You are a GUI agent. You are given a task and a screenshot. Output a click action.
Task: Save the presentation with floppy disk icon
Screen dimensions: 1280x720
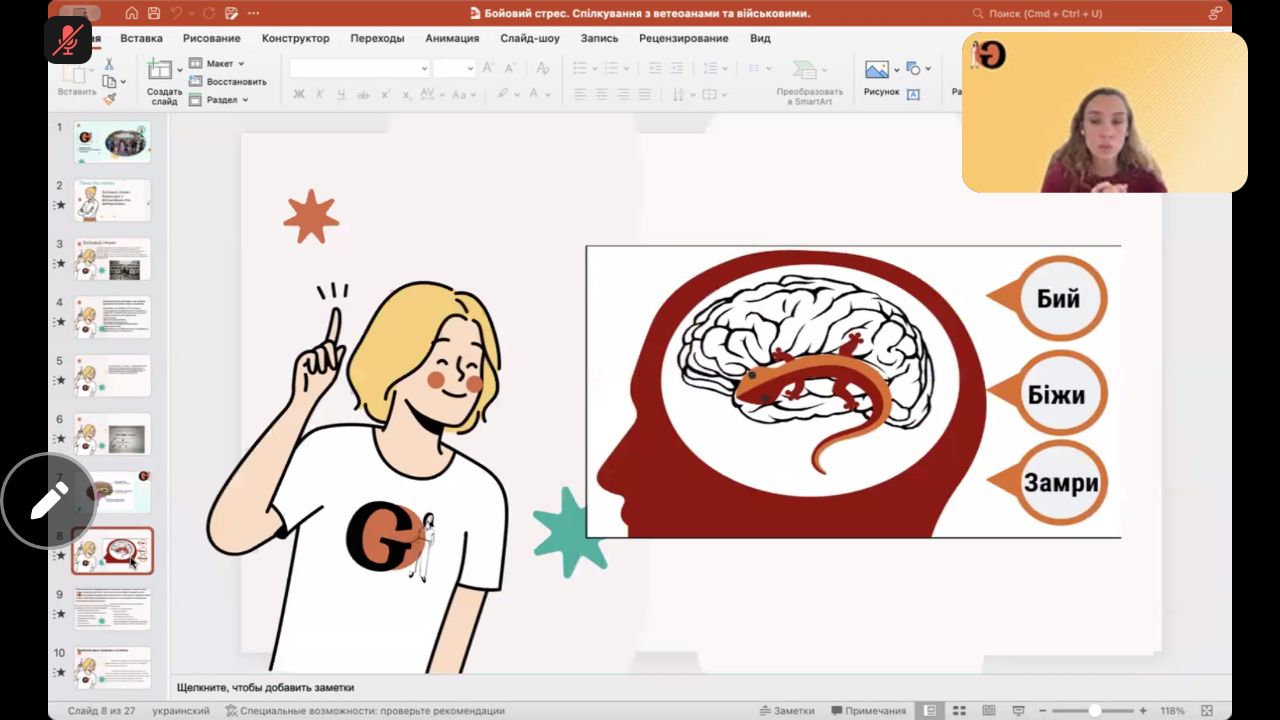pos(154,13)
